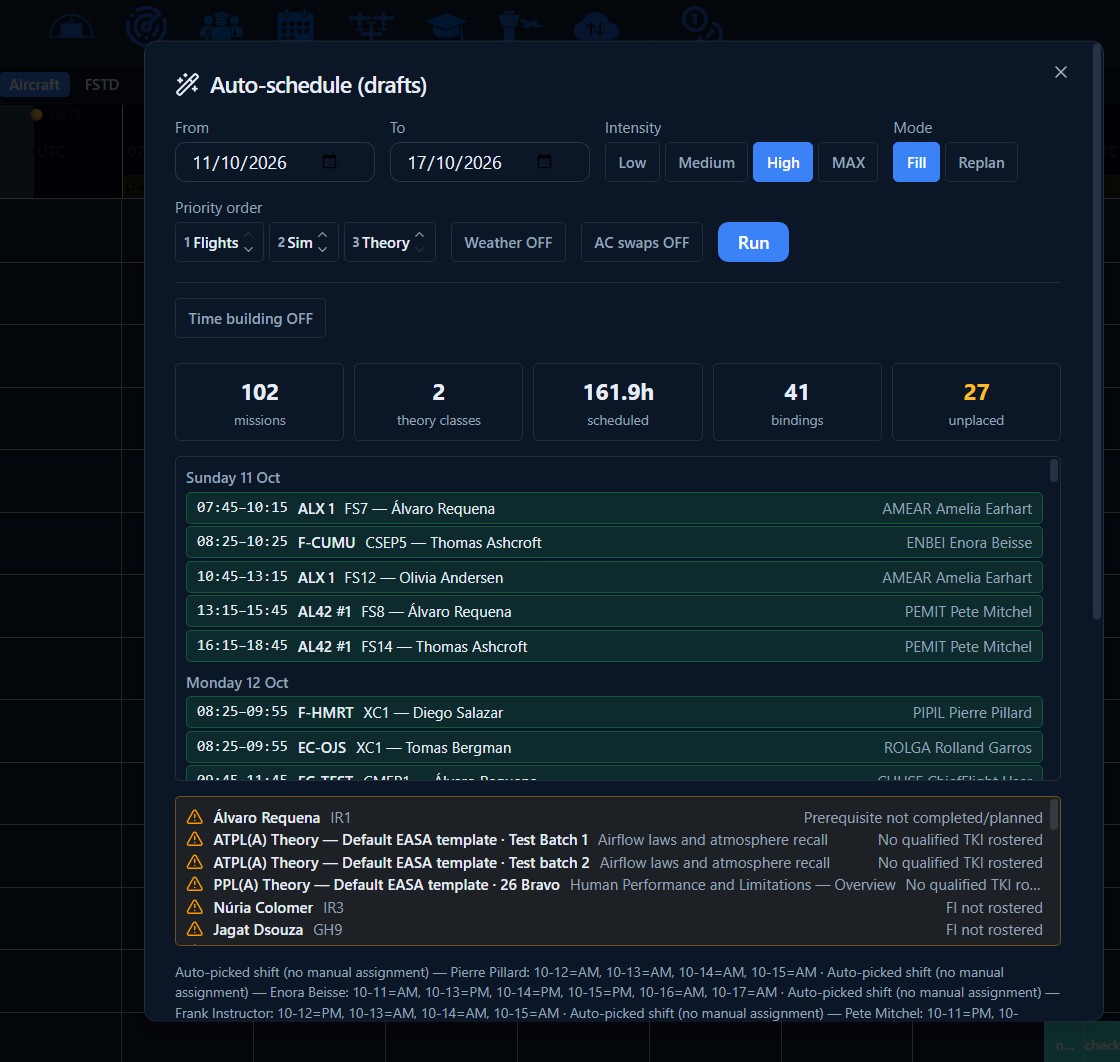Select the 3 Theory priority chip
Viewport: 1120px width, 1062px height.
(390, 242)
